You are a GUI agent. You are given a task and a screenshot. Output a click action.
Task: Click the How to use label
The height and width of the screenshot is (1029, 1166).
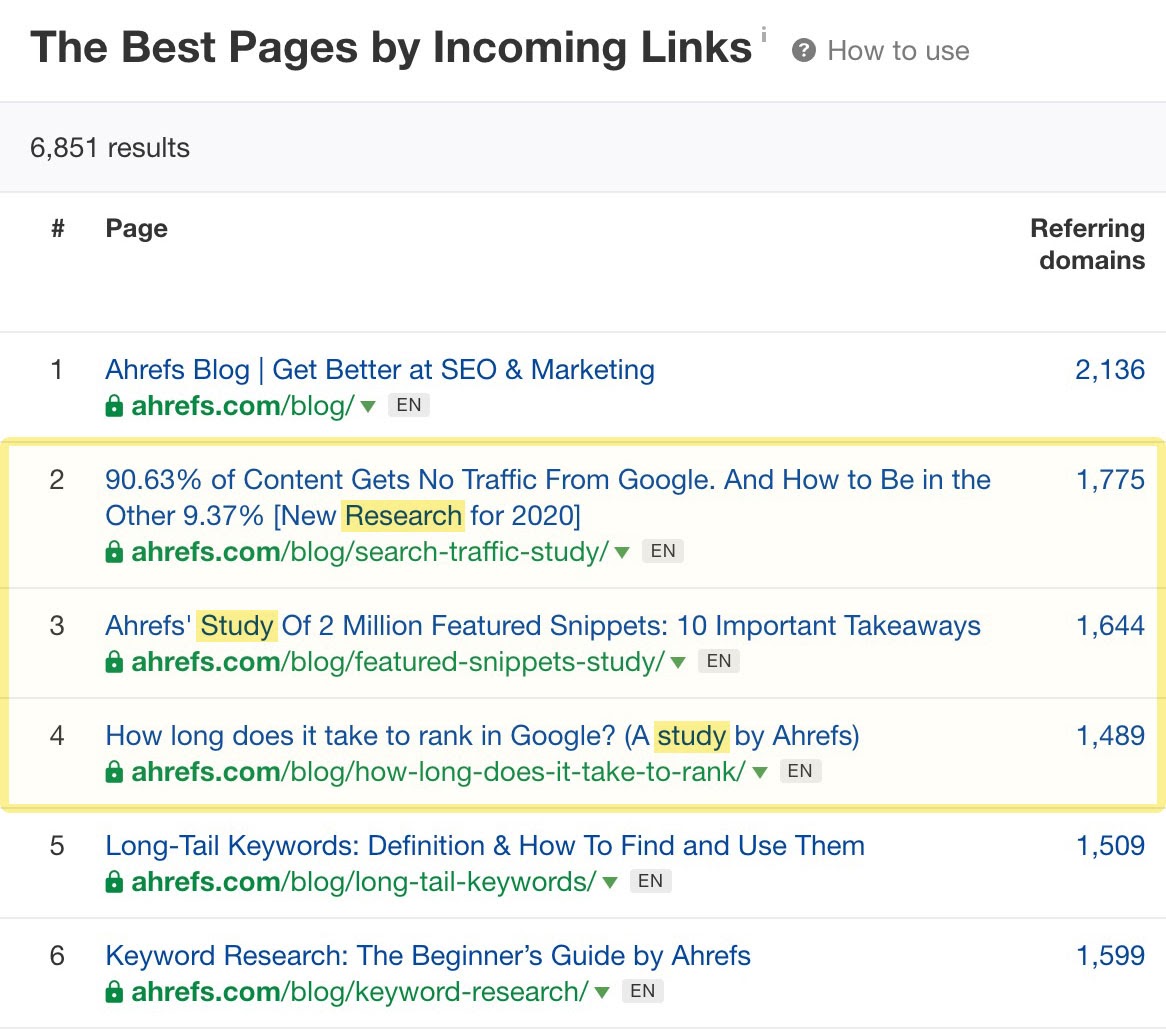click(x=897, y=50)
